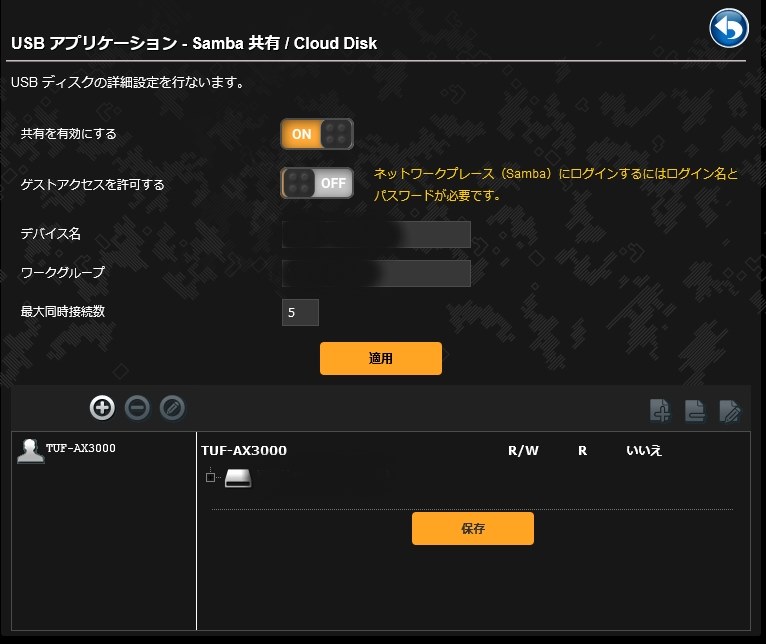This screenshot has width=766, height=644.
Task: Click the rename folder icon
Action: tap(730, 410)
